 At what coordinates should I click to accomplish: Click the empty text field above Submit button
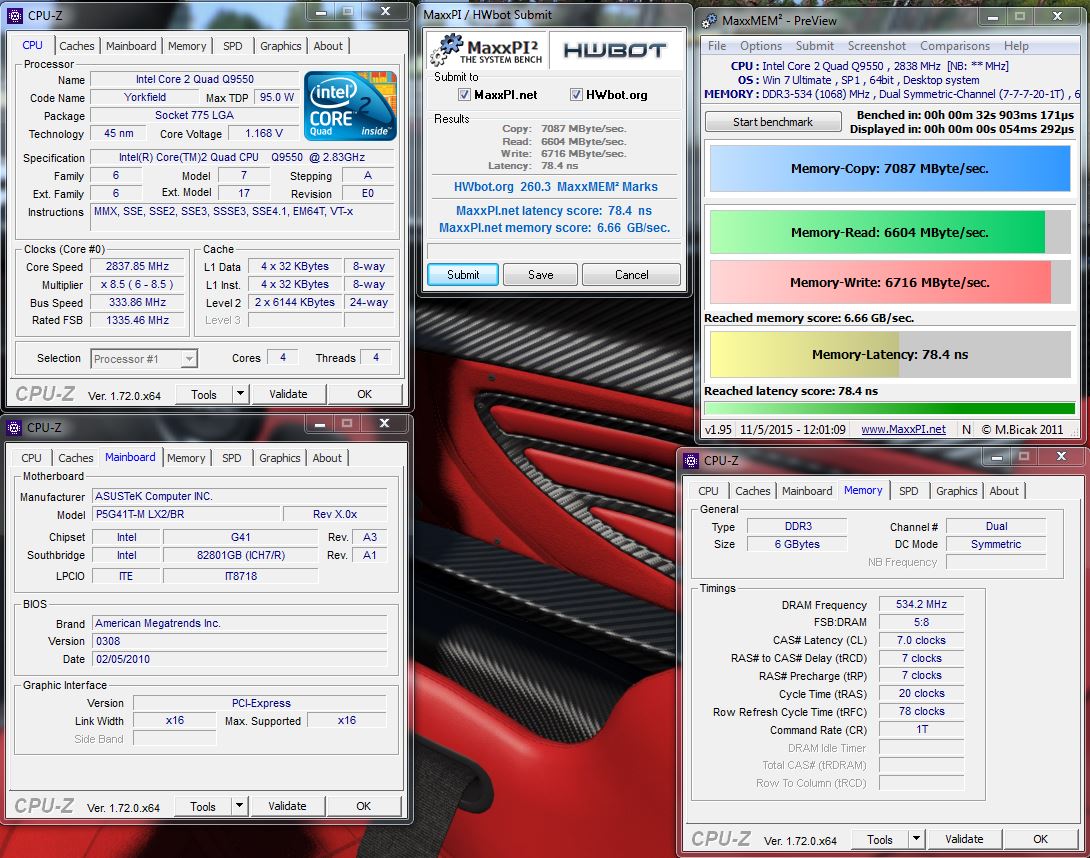554,250
